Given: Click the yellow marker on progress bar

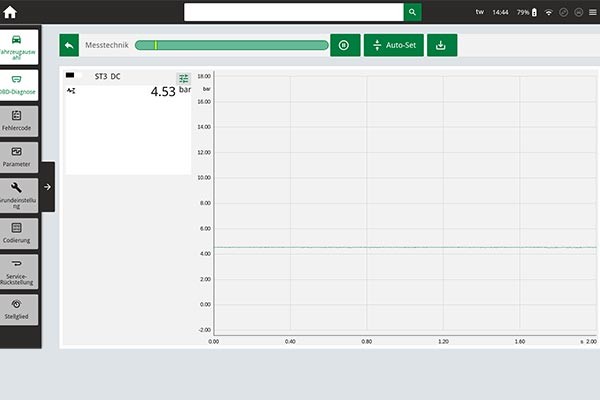Looking at the screenshot, I should point(156,45).
